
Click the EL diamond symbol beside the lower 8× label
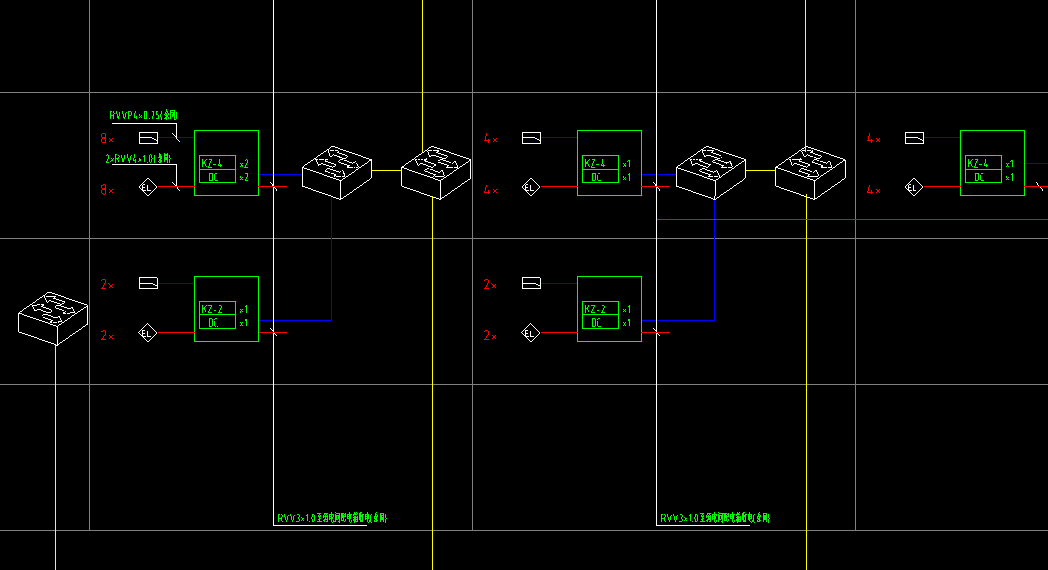tap(147, 187)
